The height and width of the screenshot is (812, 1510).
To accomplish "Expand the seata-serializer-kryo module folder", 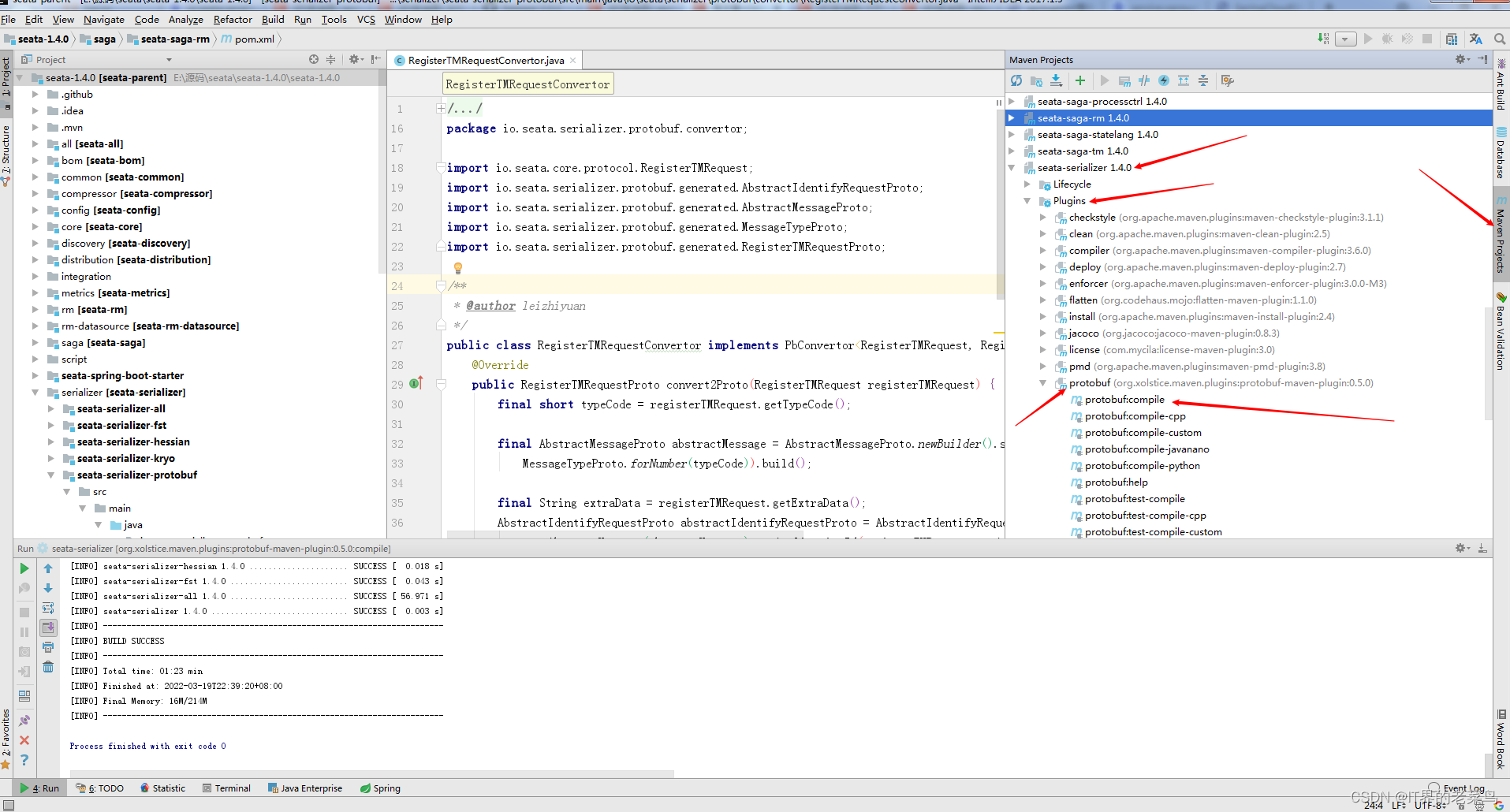I will 51,459.
